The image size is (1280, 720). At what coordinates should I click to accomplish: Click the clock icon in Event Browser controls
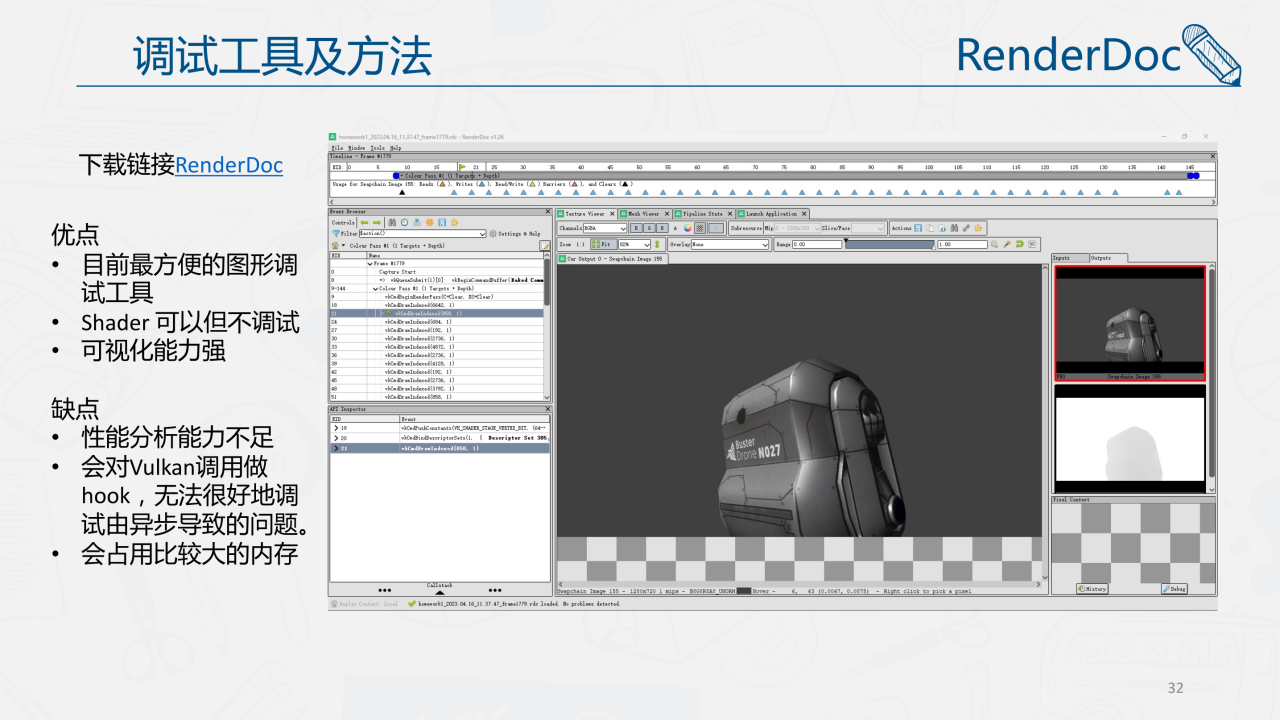[x=404, y=222]
